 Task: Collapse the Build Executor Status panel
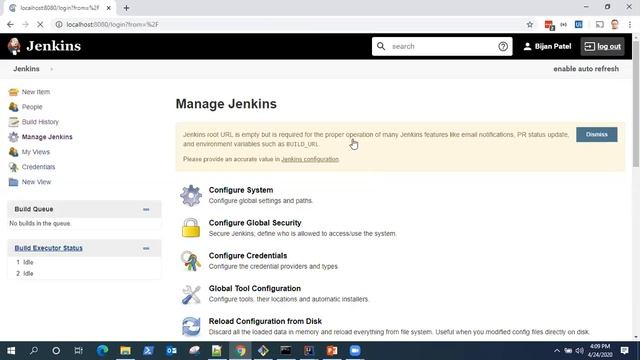146,248
